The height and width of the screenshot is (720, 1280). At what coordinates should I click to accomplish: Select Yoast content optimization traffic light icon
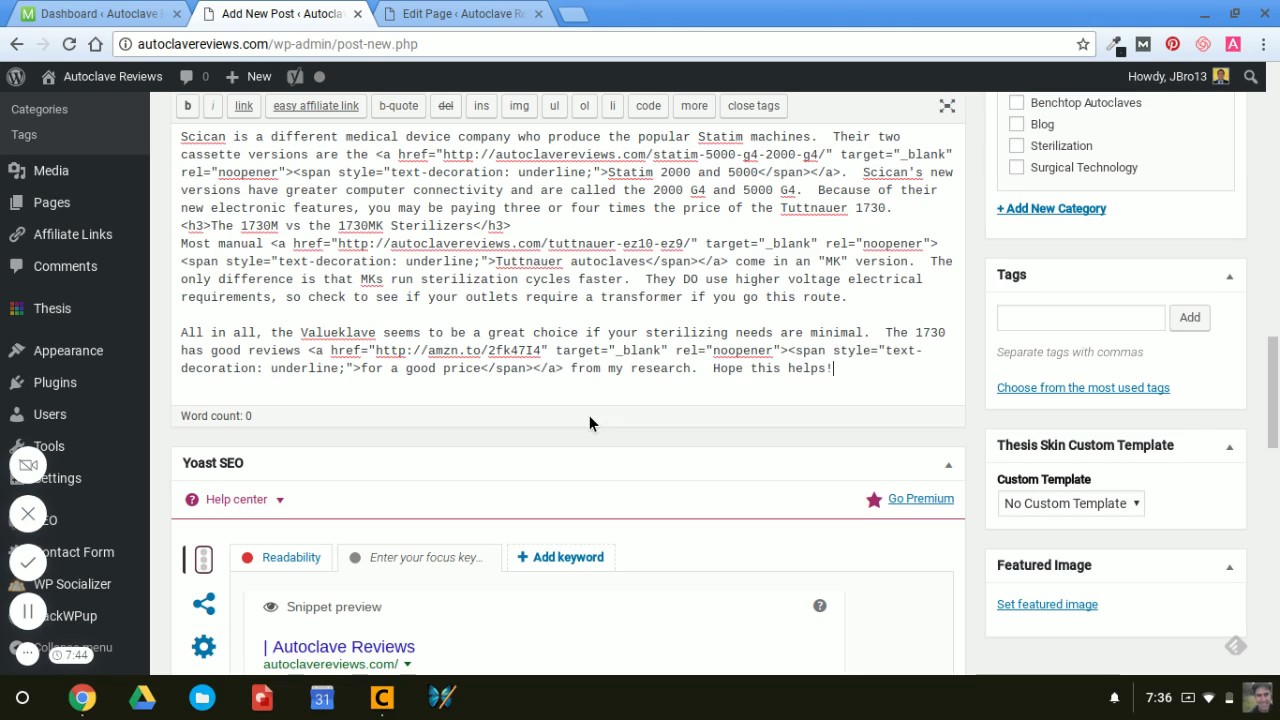pos(203,559)
